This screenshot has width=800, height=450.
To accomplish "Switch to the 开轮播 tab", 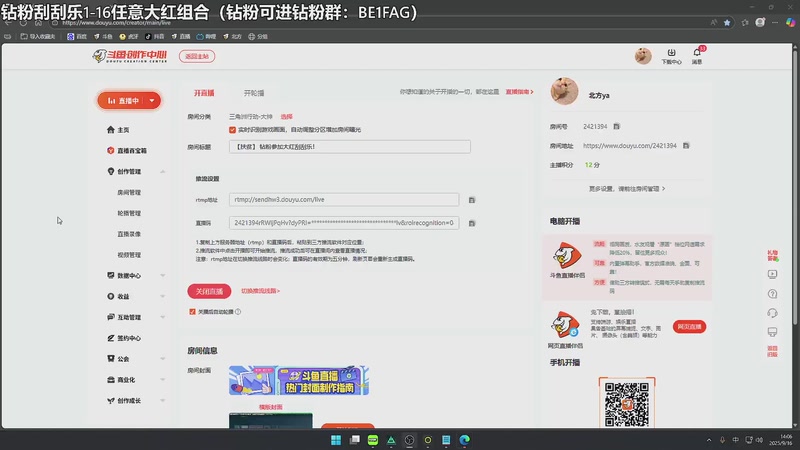I will 254,93.
